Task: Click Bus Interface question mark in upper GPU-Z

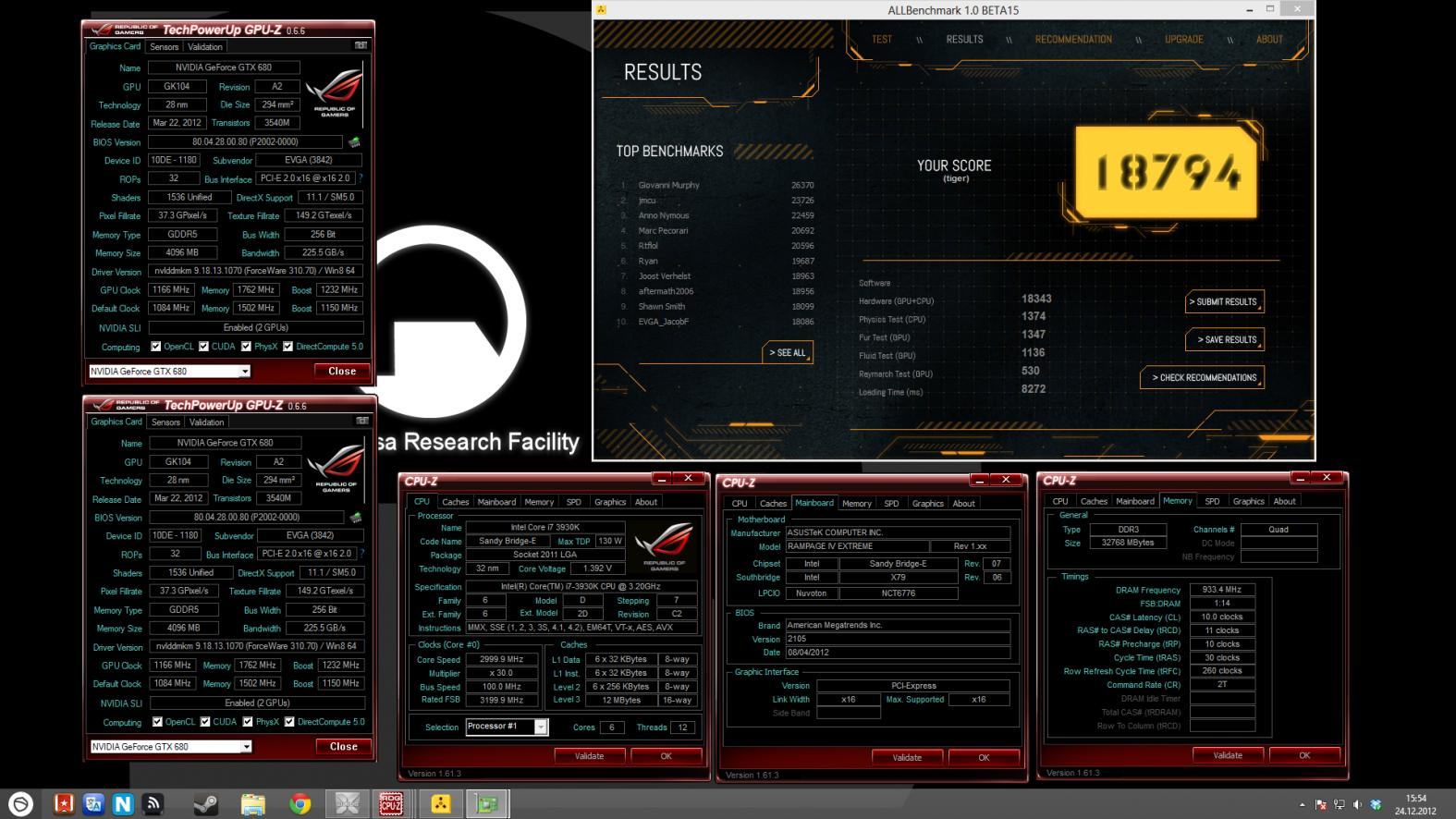Action: point(361,178)
